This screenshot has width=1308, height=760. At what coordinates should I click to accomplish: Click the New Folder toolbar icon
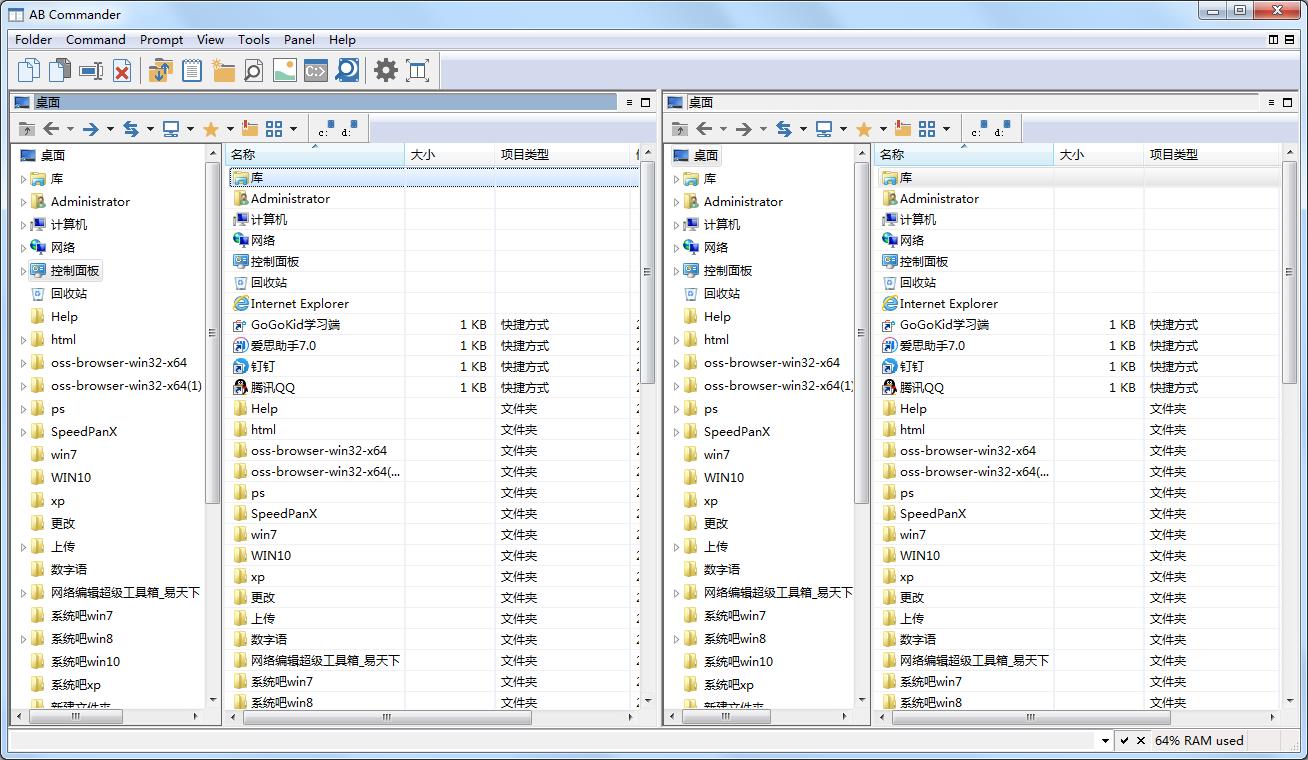223,70
